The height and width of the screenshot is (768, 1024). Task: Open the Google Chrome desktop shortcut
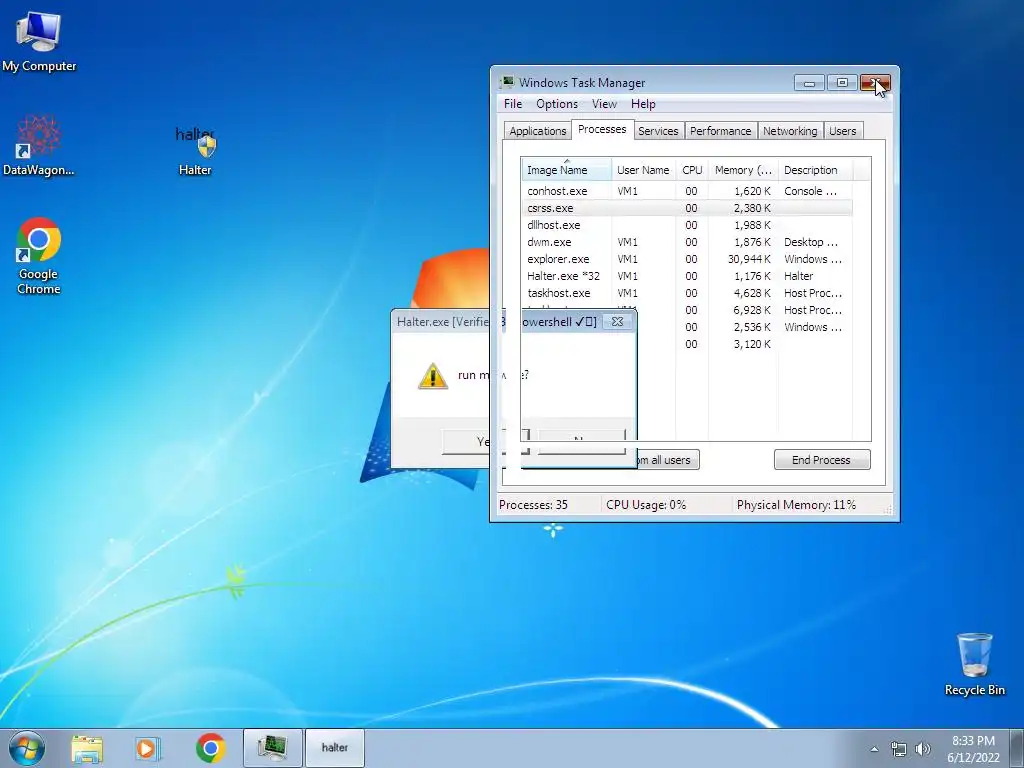pyautogui.click(x=39, y=255)
